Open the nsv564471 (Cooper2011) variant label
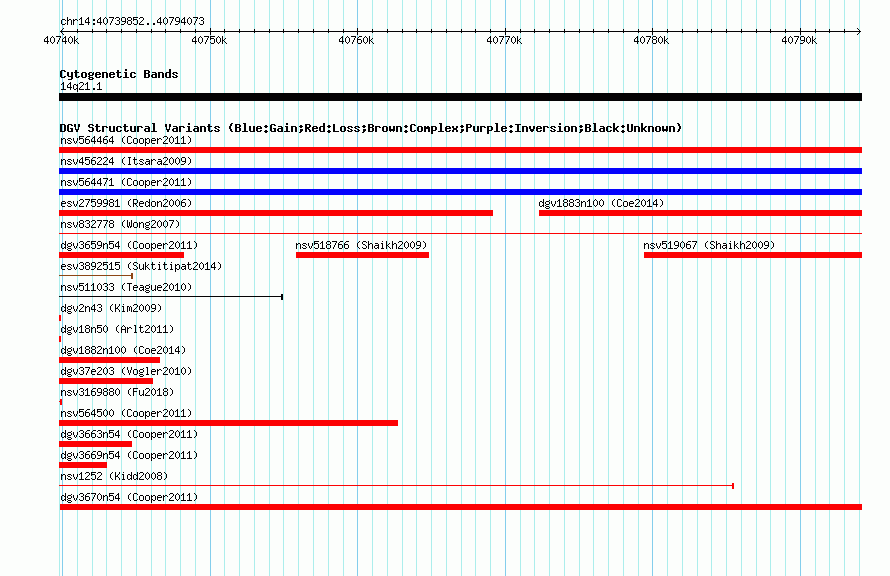 126,182
